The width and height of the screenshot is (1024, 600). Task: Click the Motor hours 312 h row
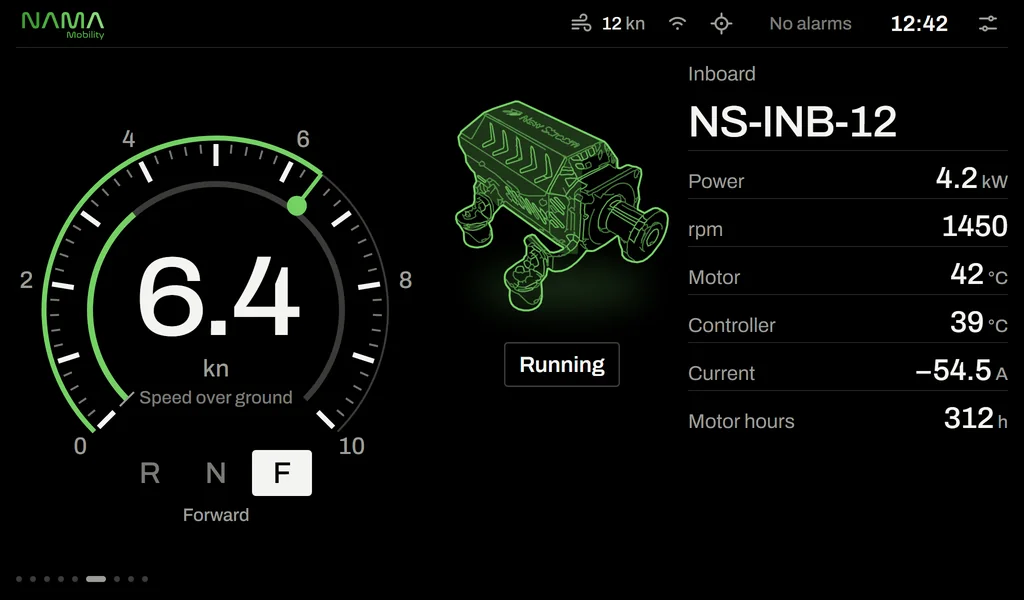(848, 418)
